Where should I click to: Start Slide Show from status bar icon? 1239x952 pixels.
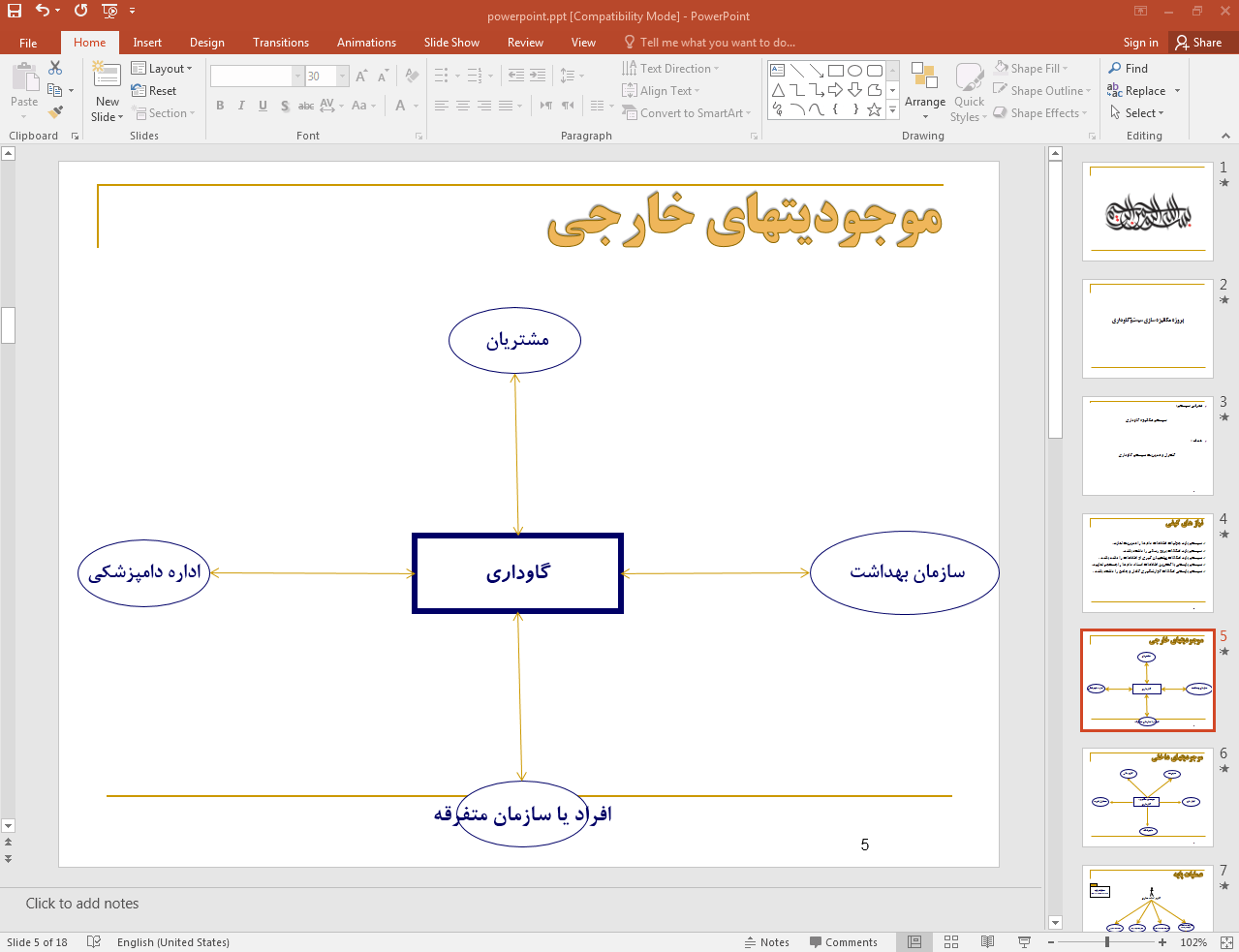[1024, 941]
